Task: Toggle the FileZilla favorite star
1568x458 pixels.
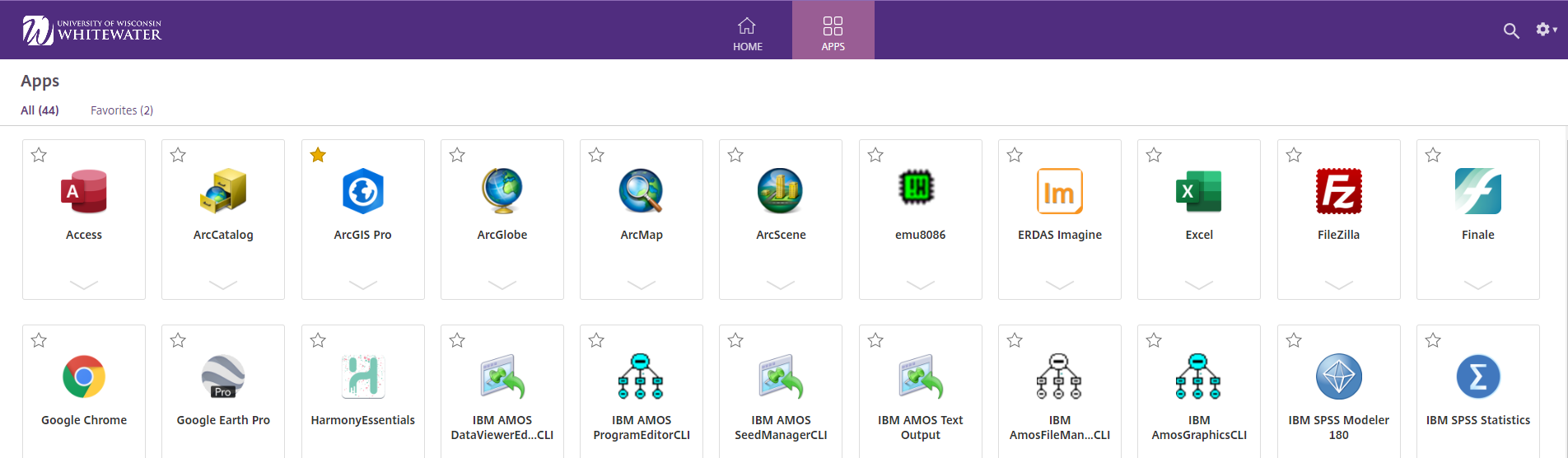Action: (x=1294, y=154)
